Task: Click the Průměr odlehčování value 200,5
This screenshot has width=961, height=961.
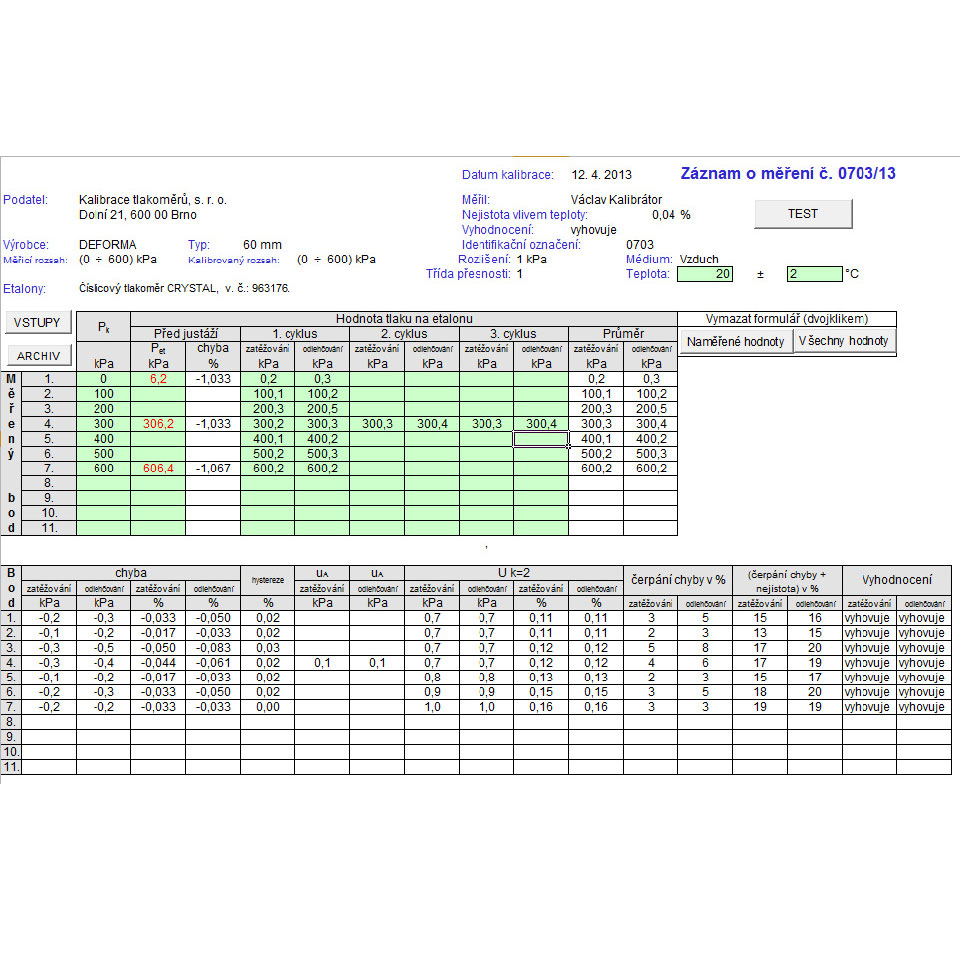Action: [x=651, y=409]
